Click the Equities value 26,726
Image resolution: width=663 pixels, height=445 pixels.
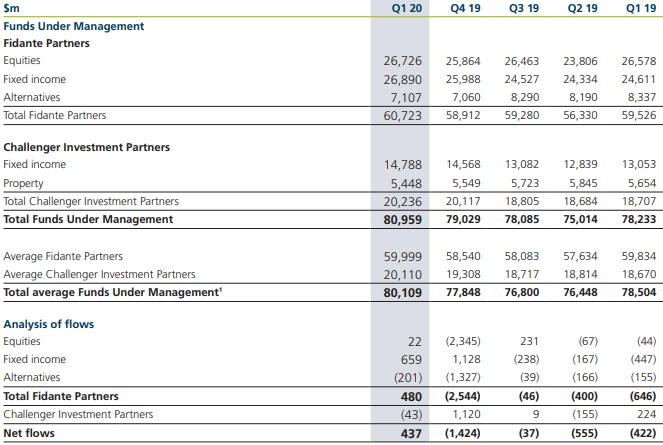tap(403, 61)
